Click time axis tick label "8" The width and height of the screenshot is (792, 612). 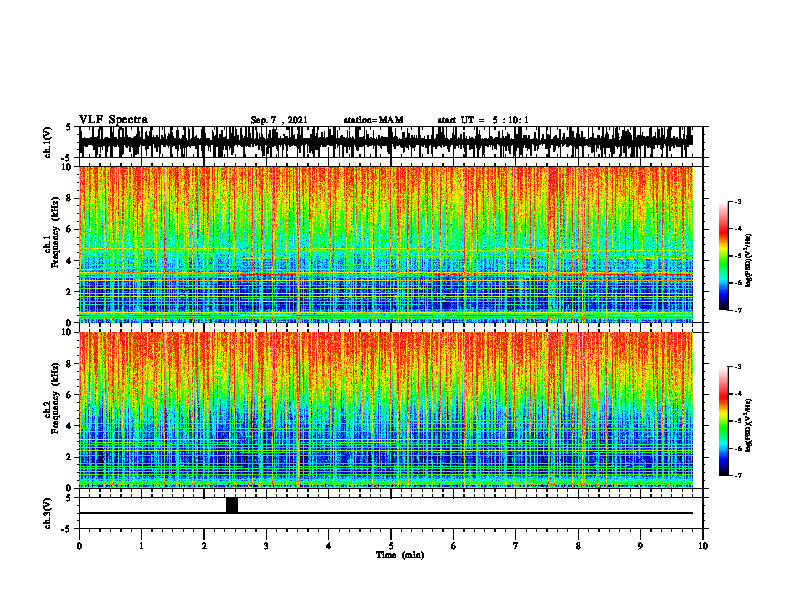click(x=578, y=546)
